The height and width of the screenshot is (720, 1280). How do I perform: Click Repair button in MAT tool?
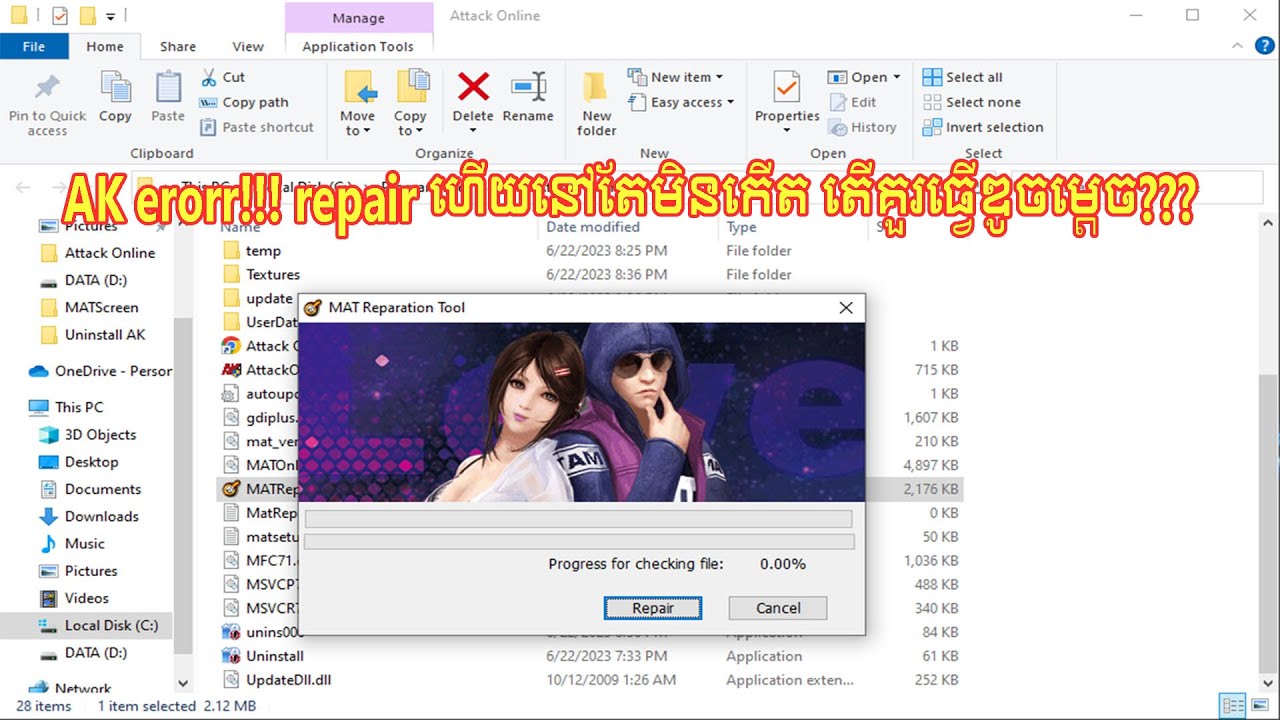653,608
